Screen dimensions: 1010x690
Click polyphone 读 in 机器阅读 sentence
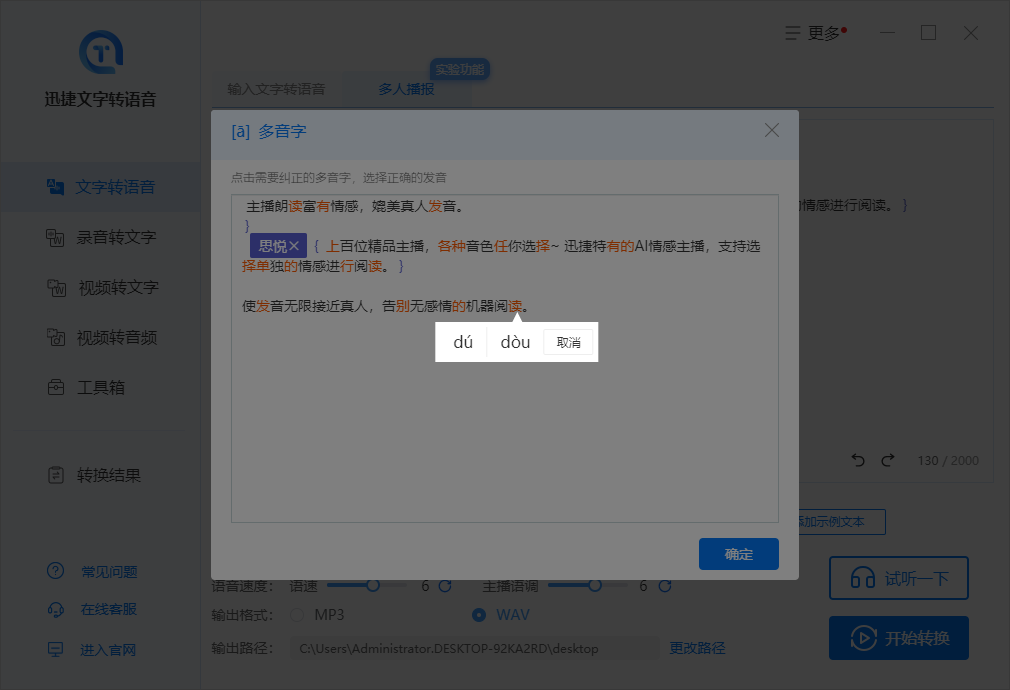coord(515,306)
